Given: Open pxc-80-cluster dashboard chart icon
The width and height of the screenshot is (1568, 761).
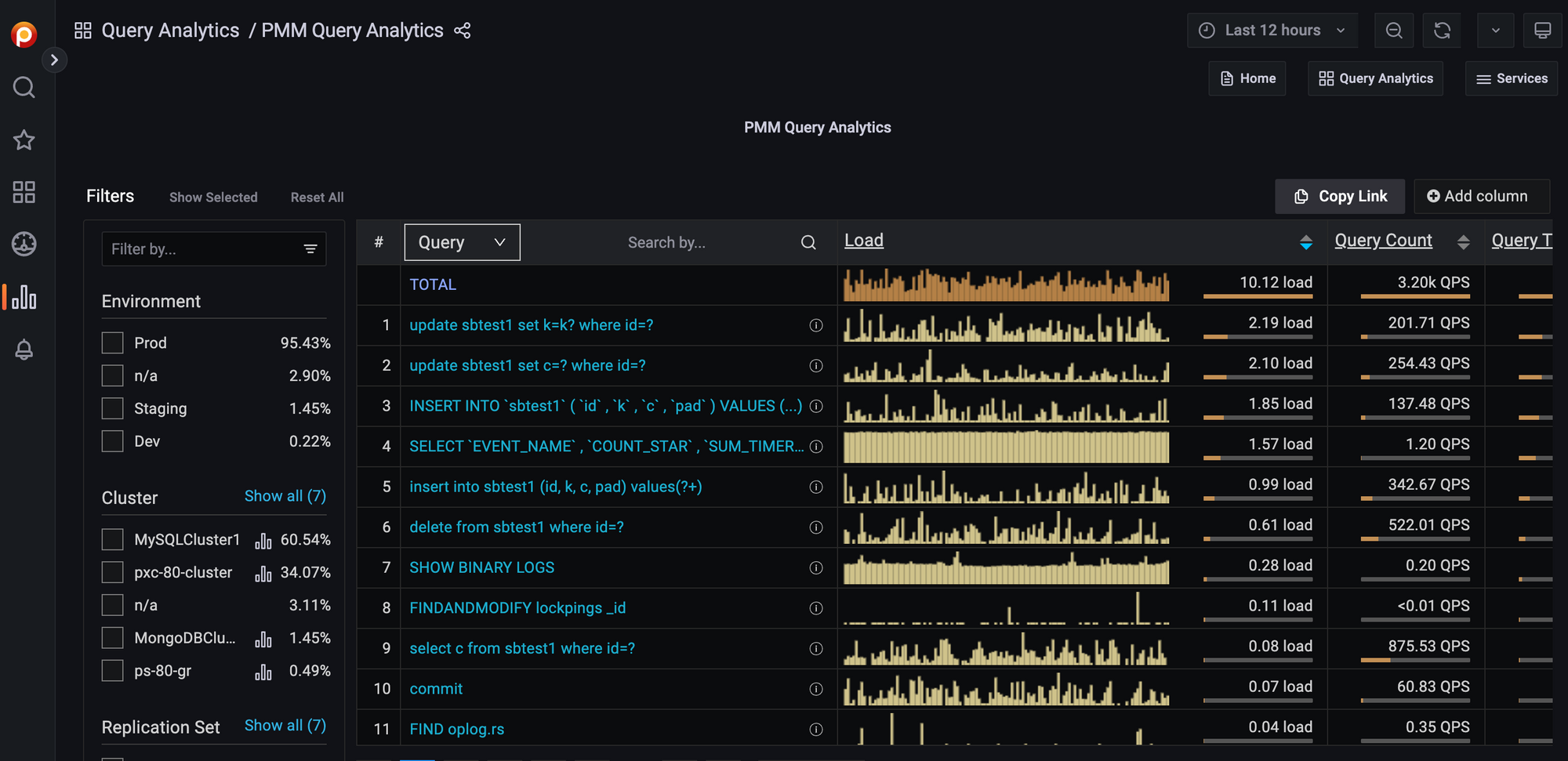Looking at the screenshot, I should pyautogui.click(x=263, y=574).
